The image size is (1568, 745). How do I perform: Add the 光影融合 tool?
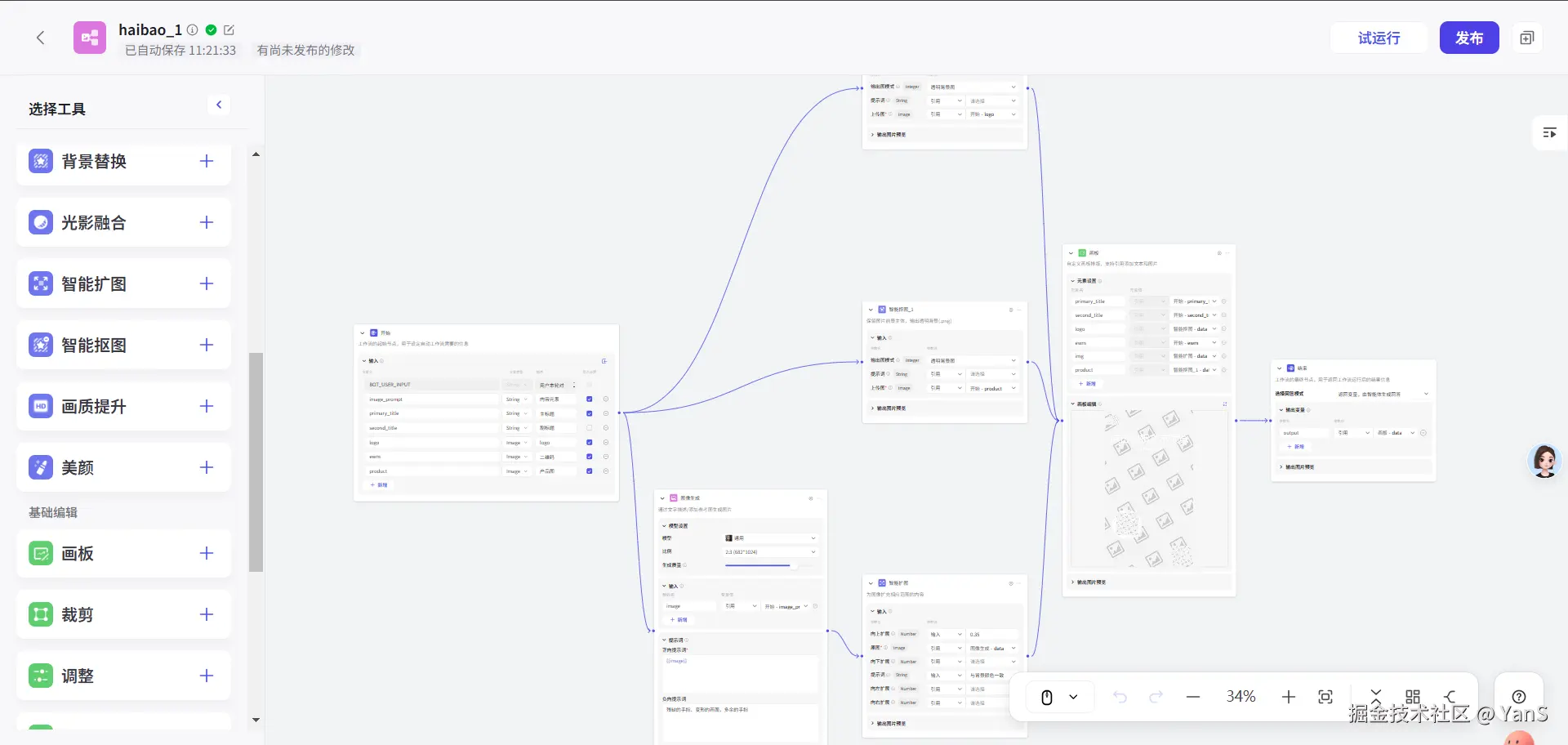[x=207, y=222]
